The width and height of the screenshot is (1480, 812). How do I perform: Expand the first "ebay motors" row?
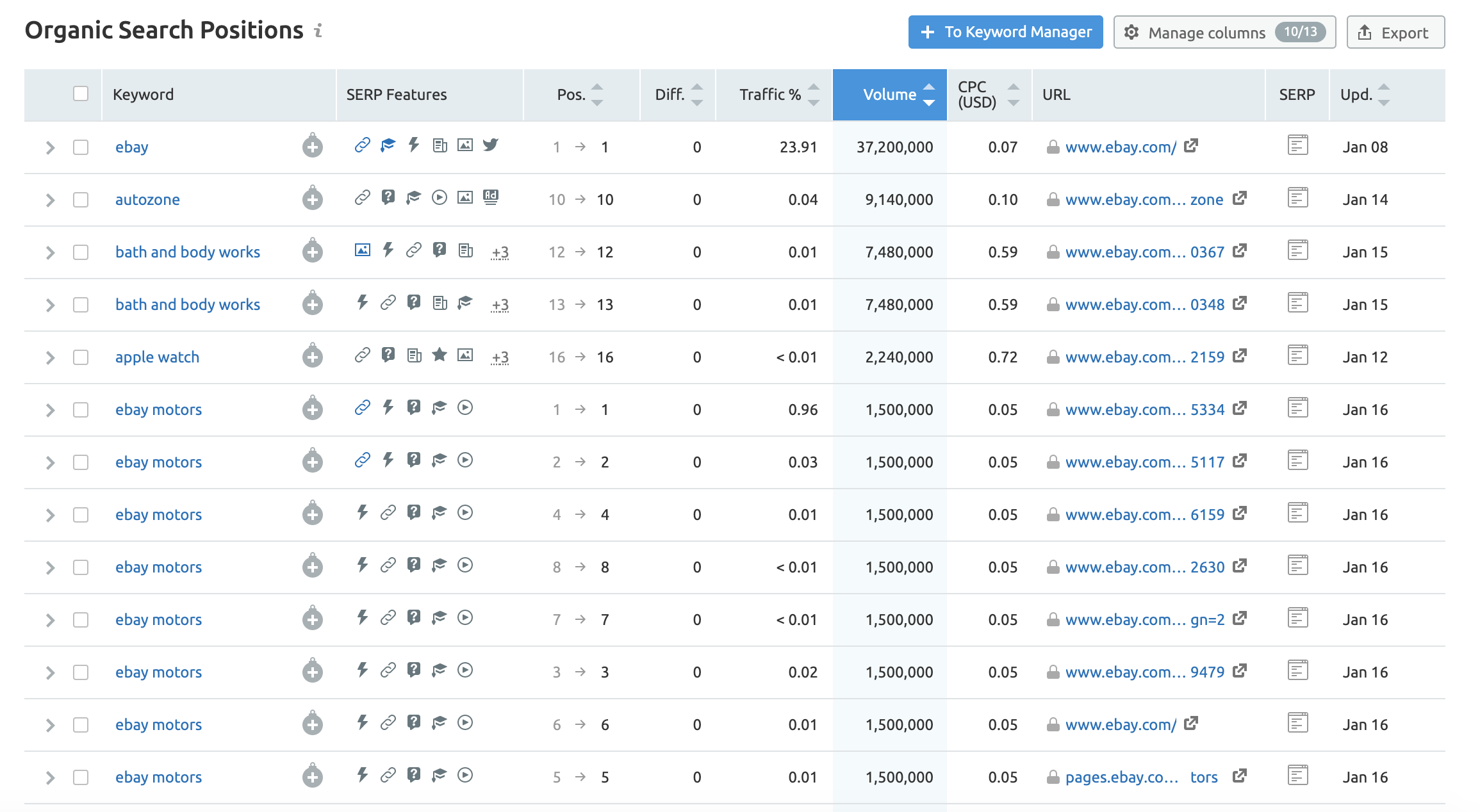click(x=49, y=409)
